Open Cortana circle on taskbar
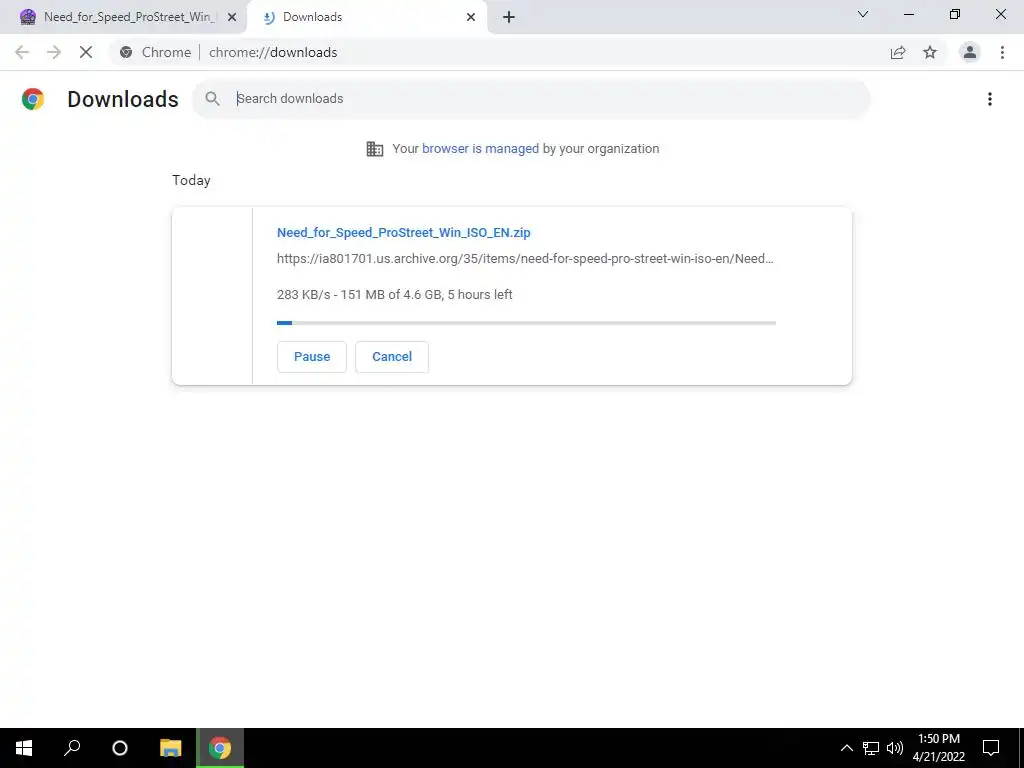This screenshot has width=1024, height=768. (120, 748)
